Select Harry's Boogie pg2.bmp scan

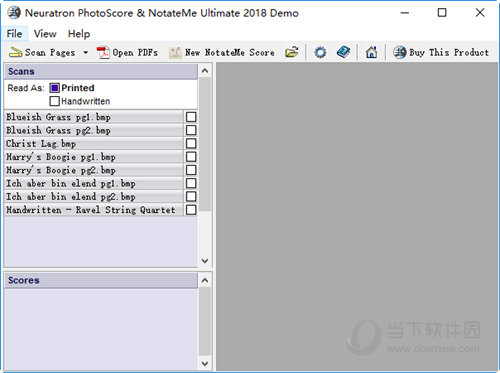(x=94, y=170)
